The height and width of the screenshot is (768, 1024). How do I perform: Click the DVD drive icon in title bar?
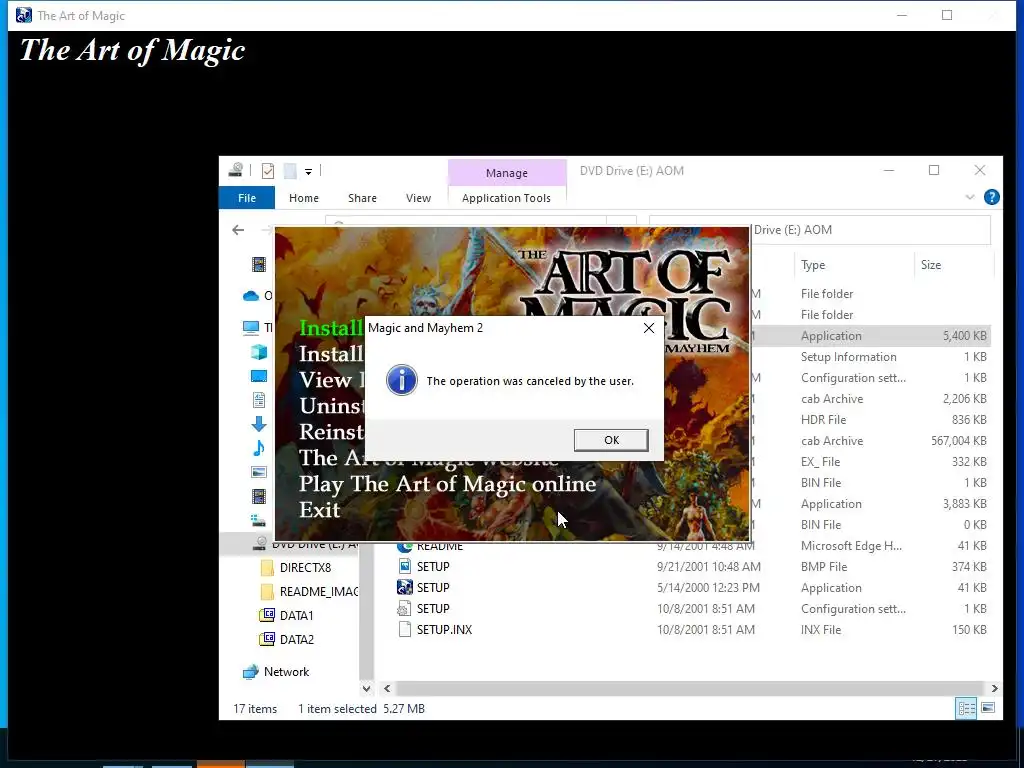[x=236, y=170]
